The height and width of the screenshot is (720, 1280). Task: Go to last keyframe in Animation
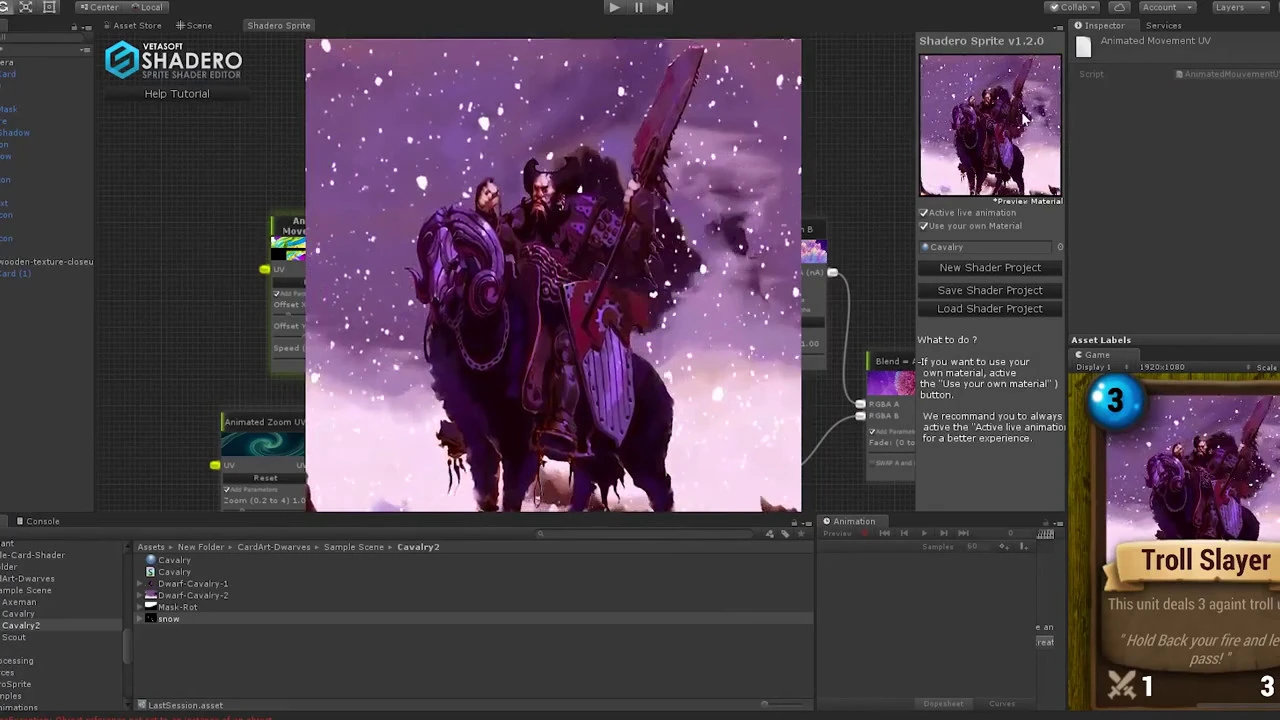tap(962, 534)
